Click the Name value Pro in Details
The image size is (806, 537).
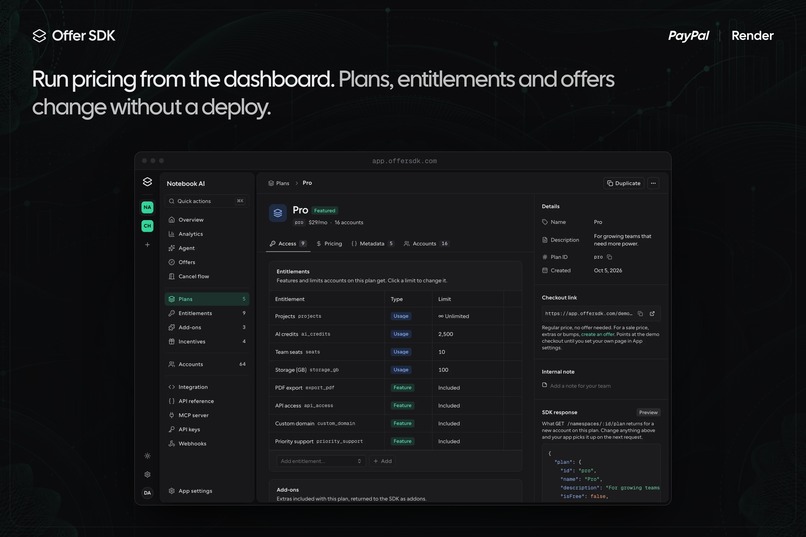tap(598, 222)
